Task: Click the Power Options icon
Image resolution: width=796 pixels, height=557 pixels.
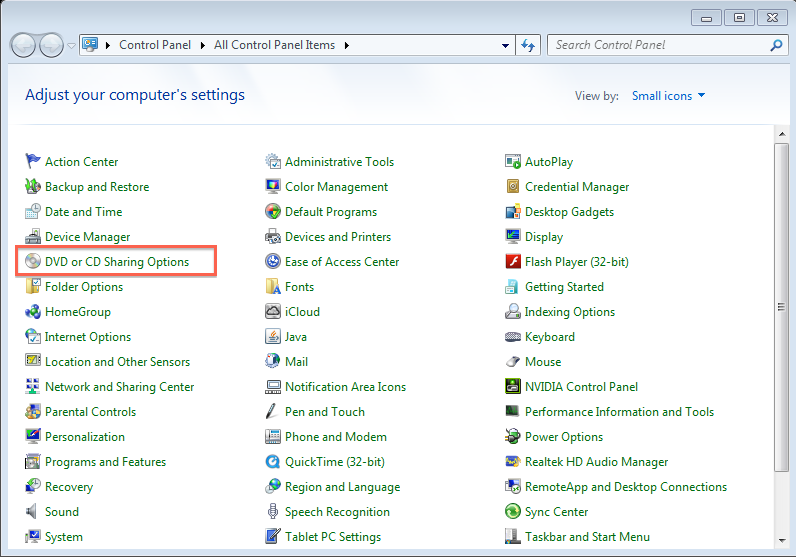Action: click(513, 436)
